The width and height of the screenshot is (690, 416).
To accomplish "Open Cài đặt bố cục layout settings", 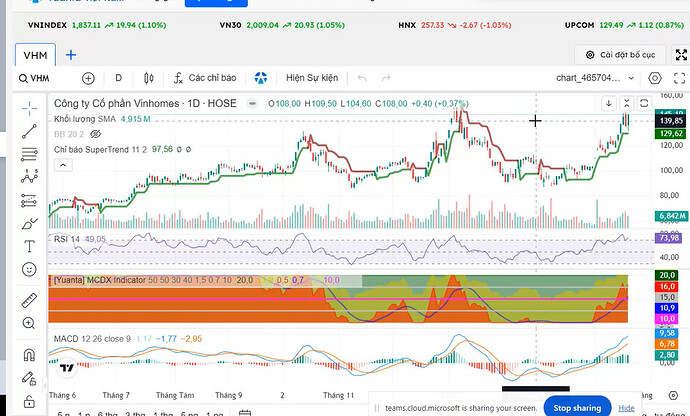I will (x=620, y=55).
